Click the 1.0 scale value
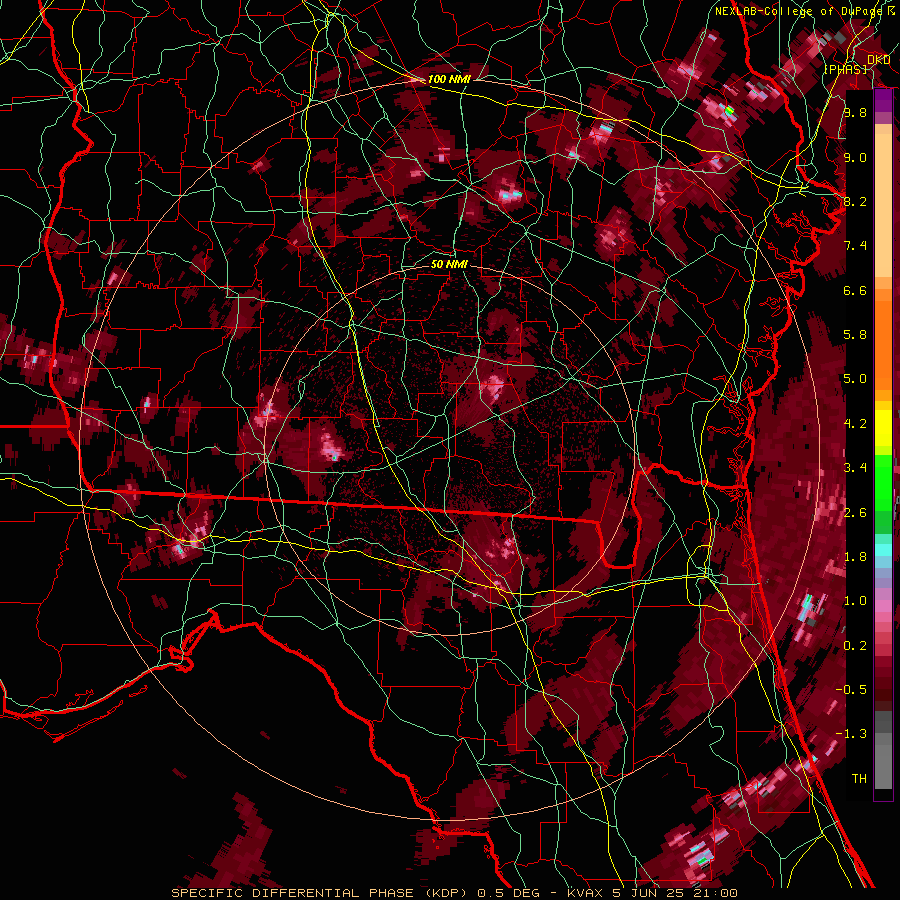 pos(855,601)
